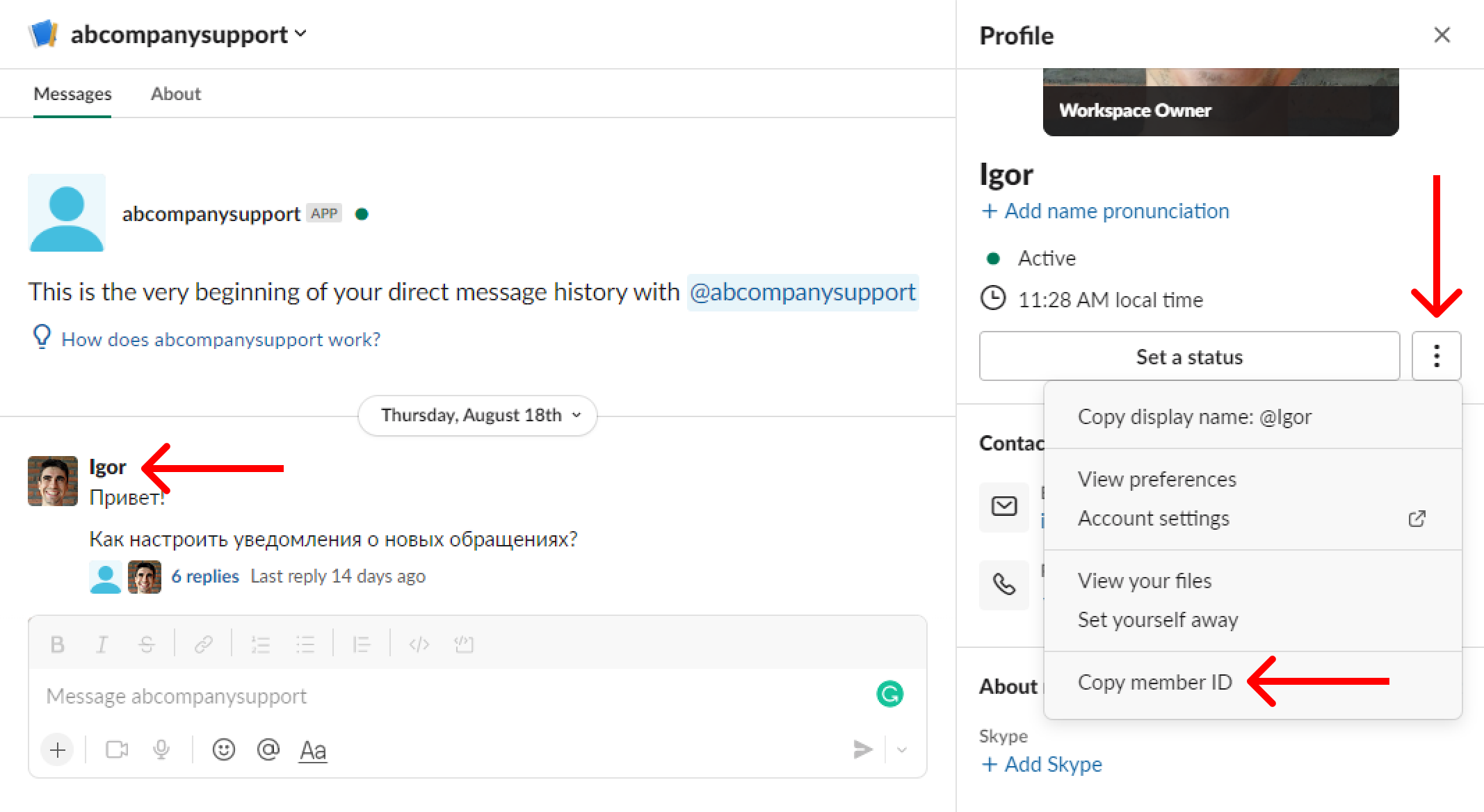Open the three-dots more actions button

[1437, 356]
